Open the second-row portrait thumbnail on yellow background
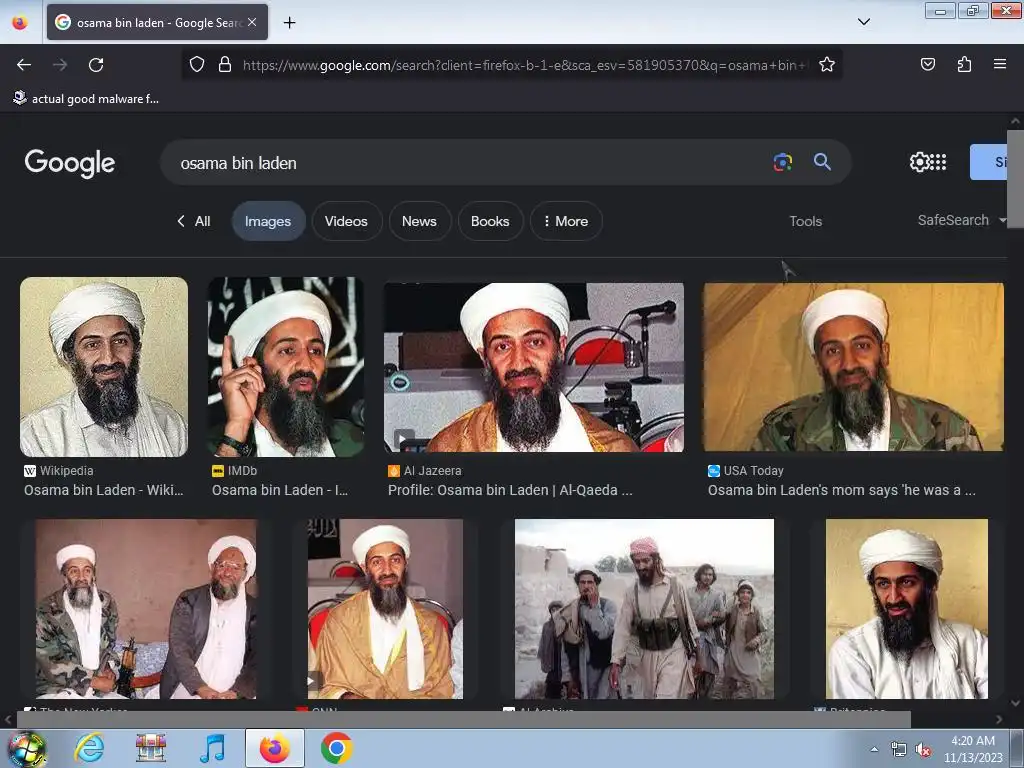 pyautogui.click(x=906, y=609)
